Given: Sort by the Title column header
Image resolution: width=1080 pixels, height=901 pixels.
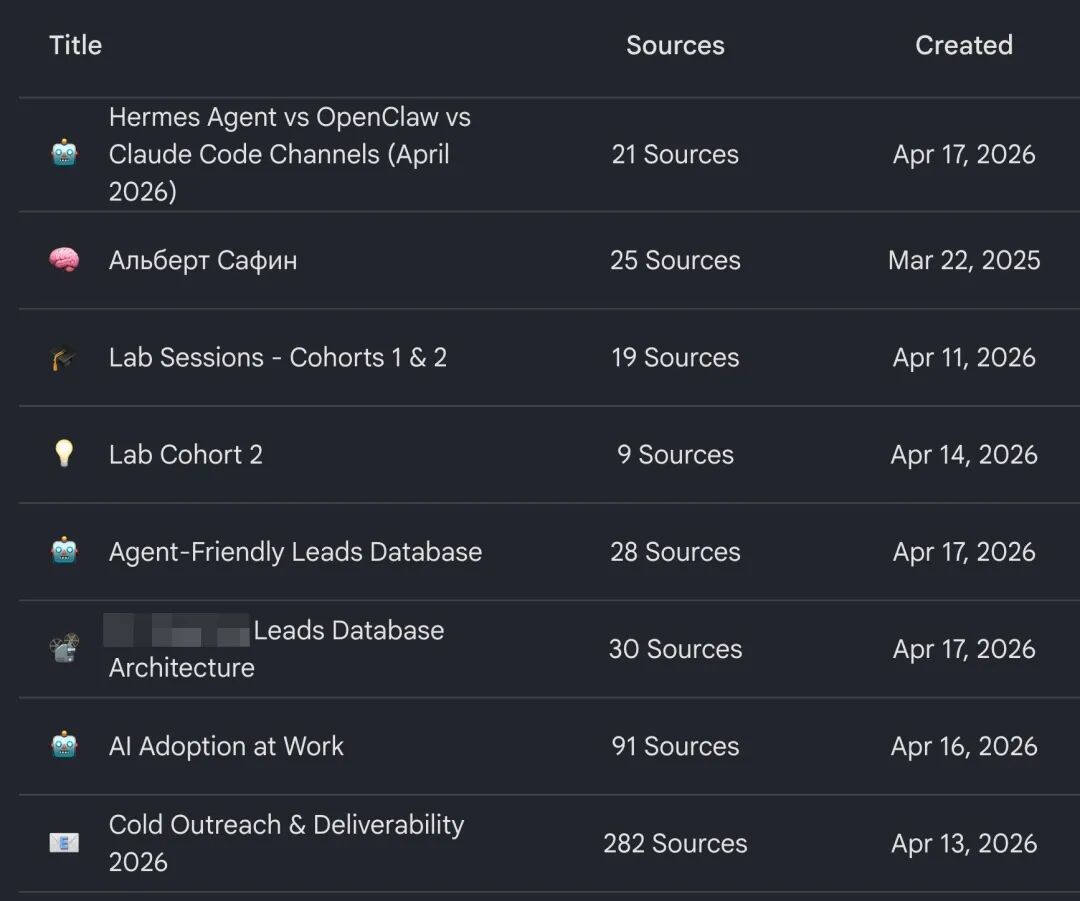Looking at the screenshot, I should pyautogui.click(x=76, y=45).
